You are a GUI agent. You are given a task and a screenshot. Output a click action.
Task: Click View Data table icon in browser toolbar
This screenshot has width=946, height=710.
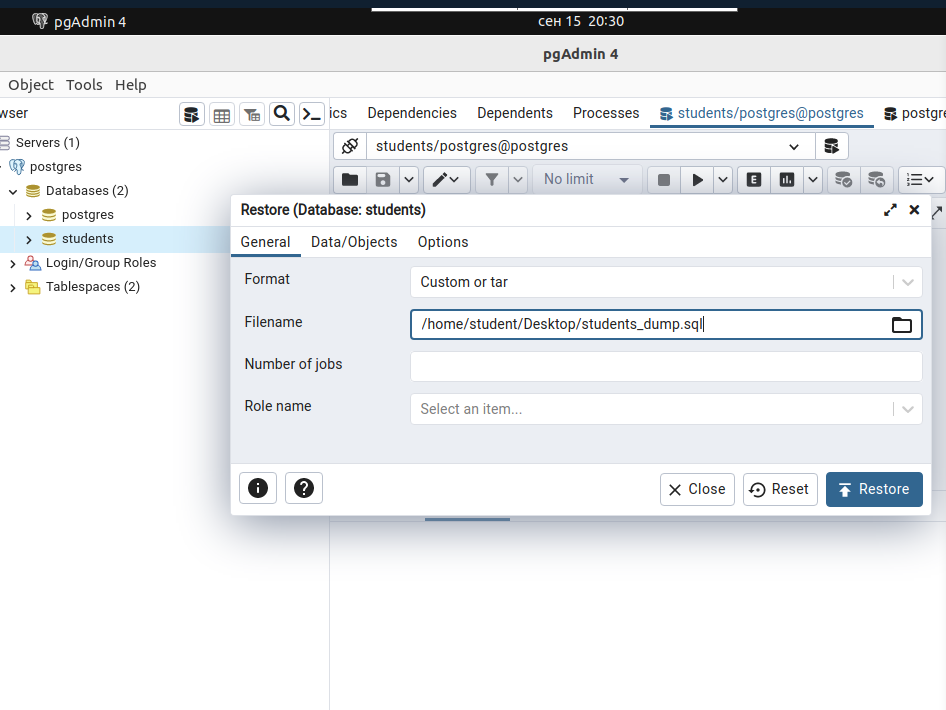point(221,114)
